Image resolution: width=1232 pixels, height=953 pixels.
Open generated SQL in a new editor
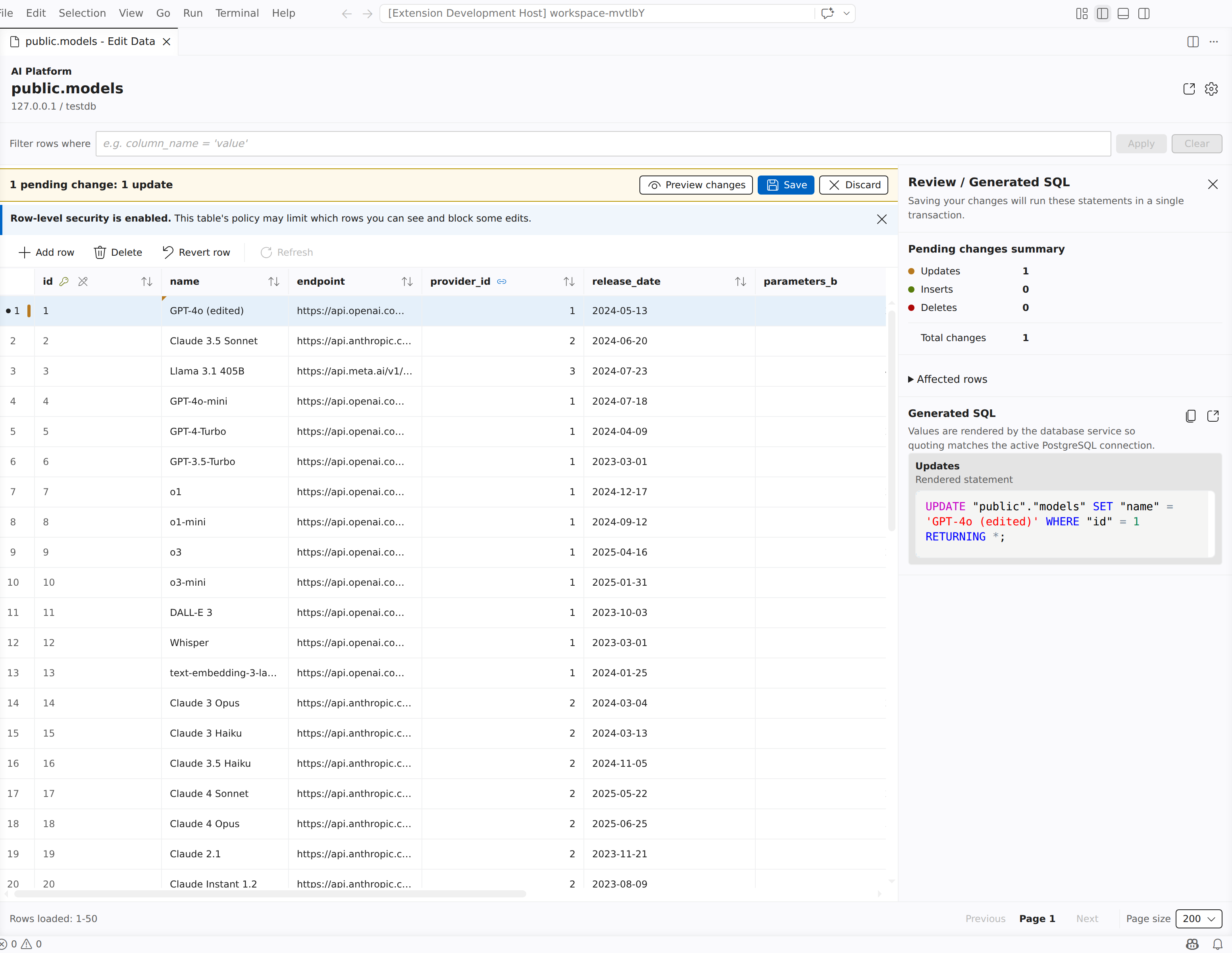[x=1213, y=416]
